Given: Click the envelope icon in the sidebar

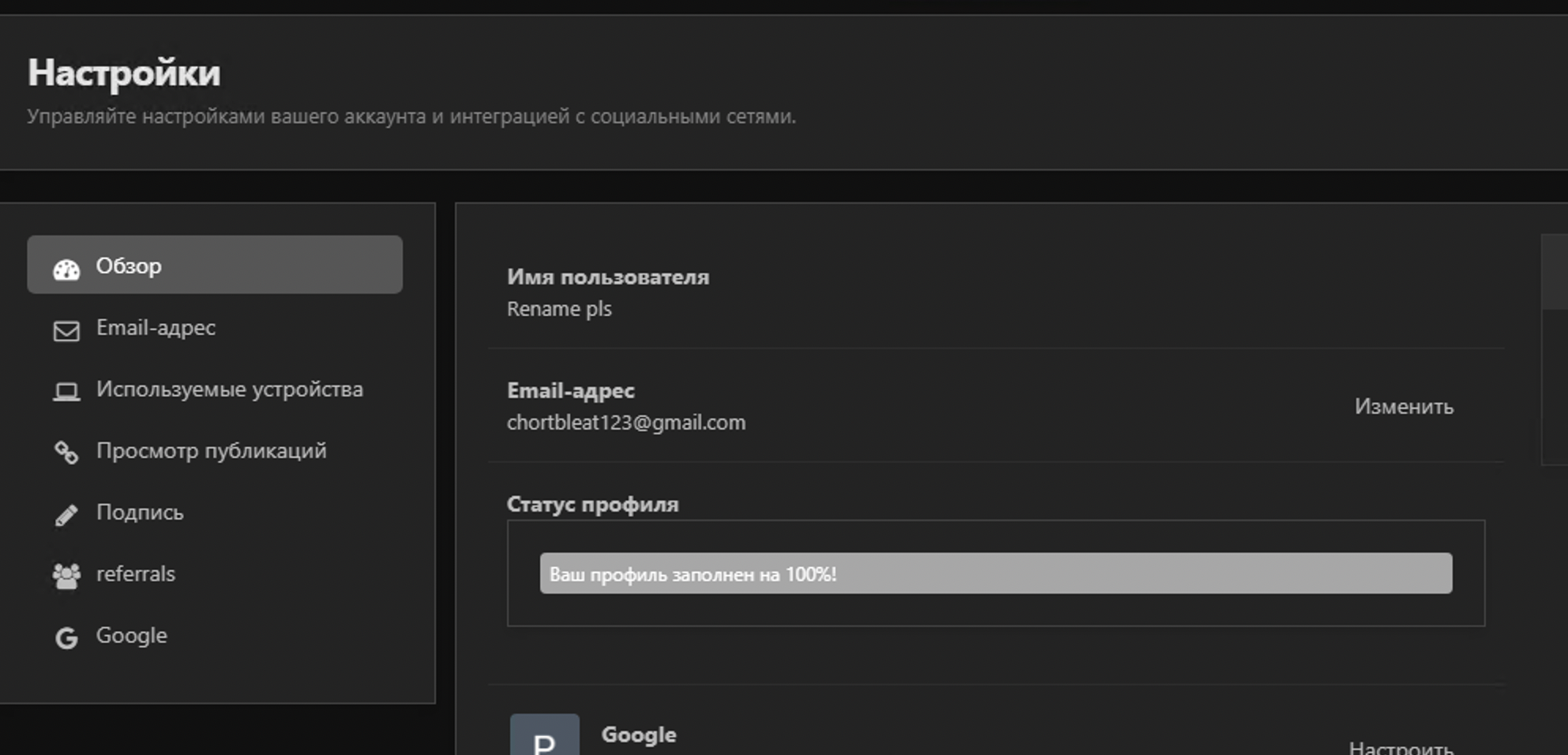Looking at the screenshot, I should [x=66, y=331].
